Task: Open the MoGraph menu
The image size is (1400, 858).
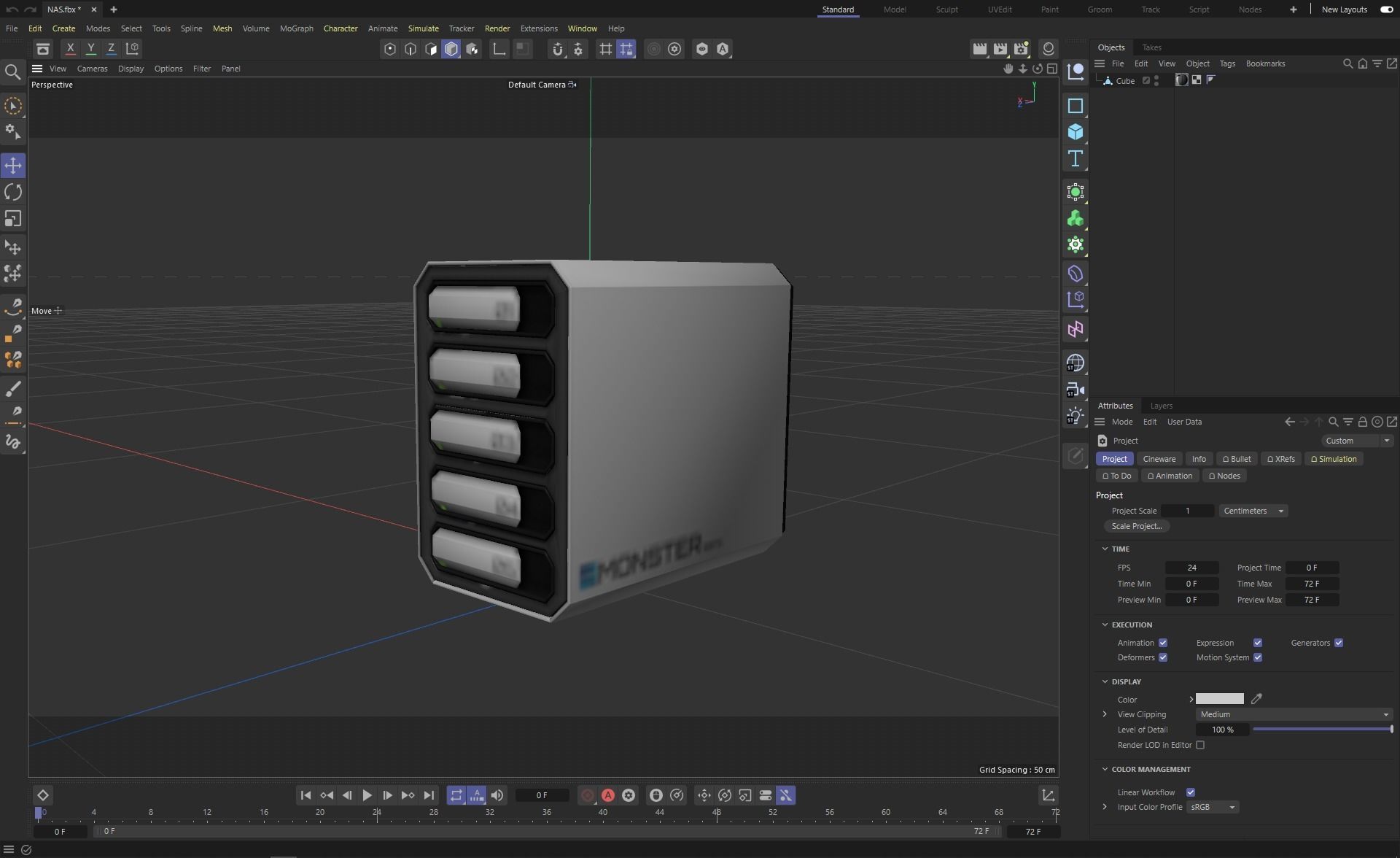Action: pyautogui.click(x=296, y=28)
